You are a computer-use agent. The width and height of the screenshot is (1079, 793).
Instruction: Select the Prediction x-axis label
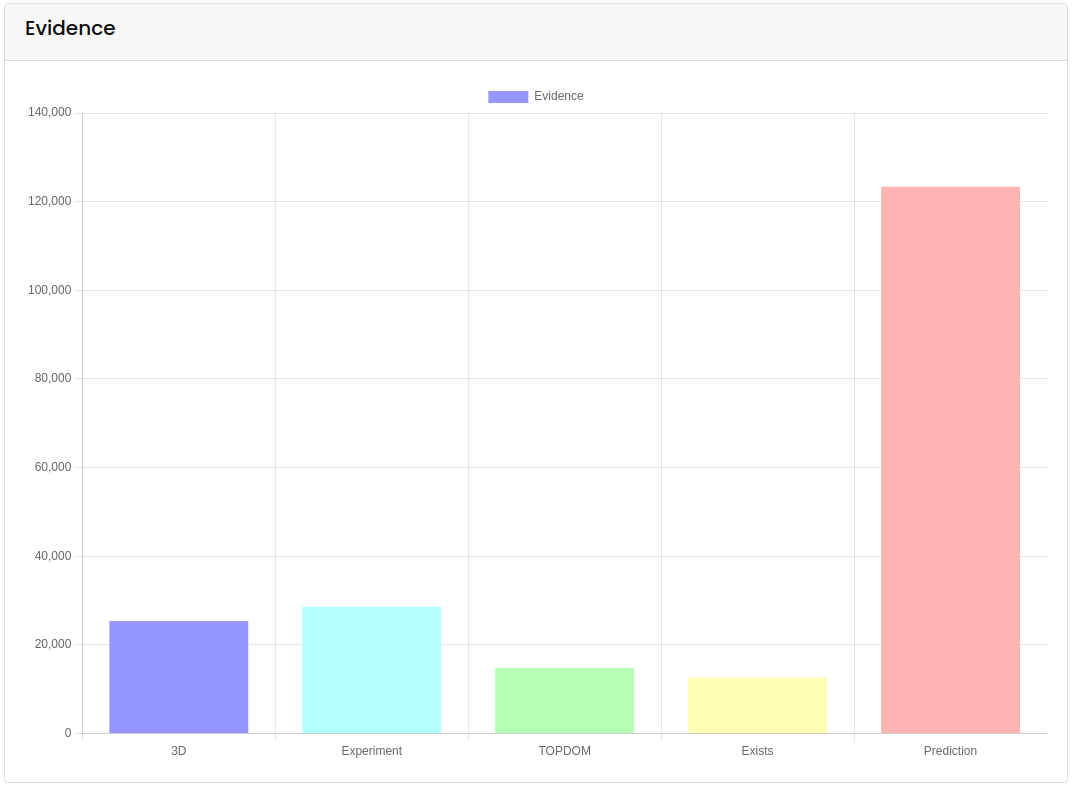[950, 751]
